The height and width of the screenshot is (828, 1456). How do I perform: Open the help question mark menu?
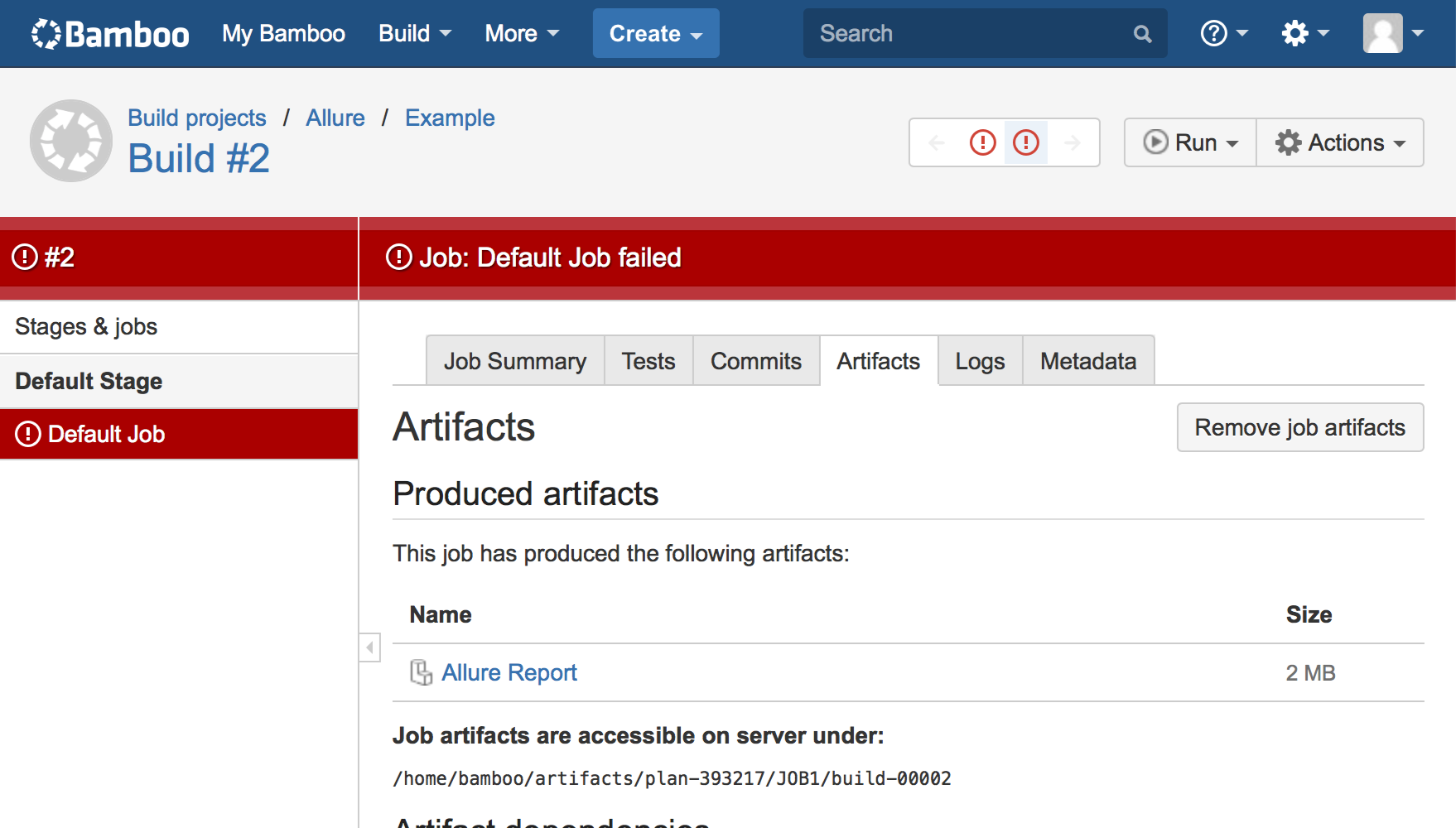coord(1222,34)
